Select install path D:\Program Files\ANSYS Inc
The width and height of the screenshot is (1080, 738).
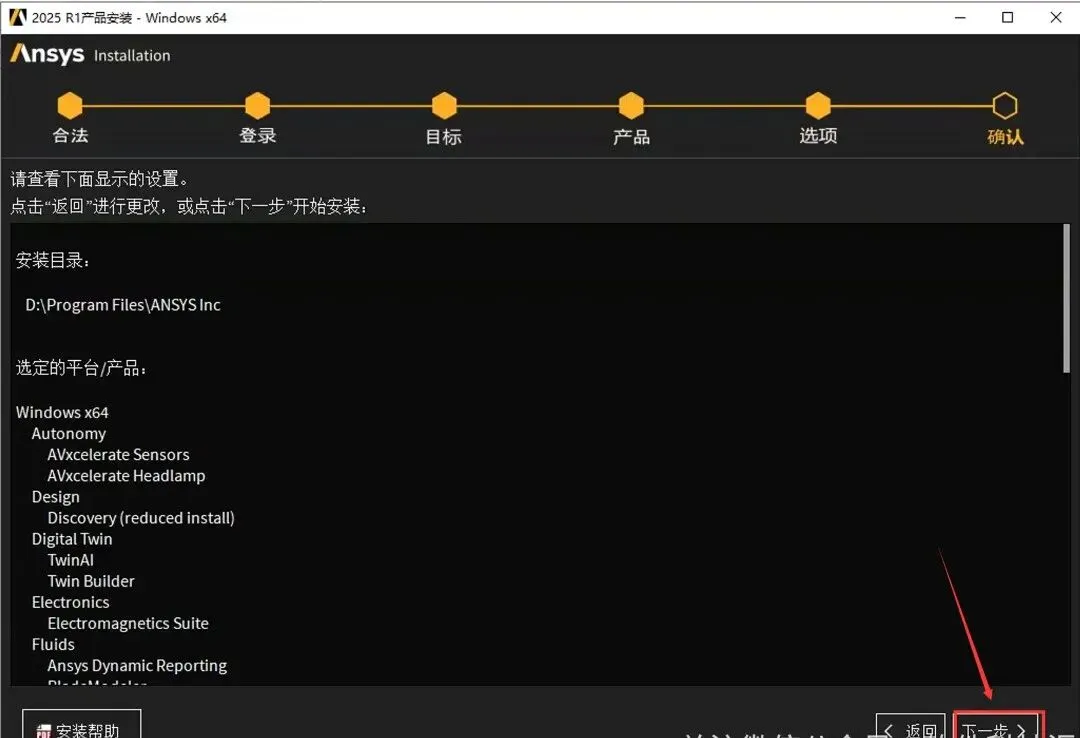point(123,305)
